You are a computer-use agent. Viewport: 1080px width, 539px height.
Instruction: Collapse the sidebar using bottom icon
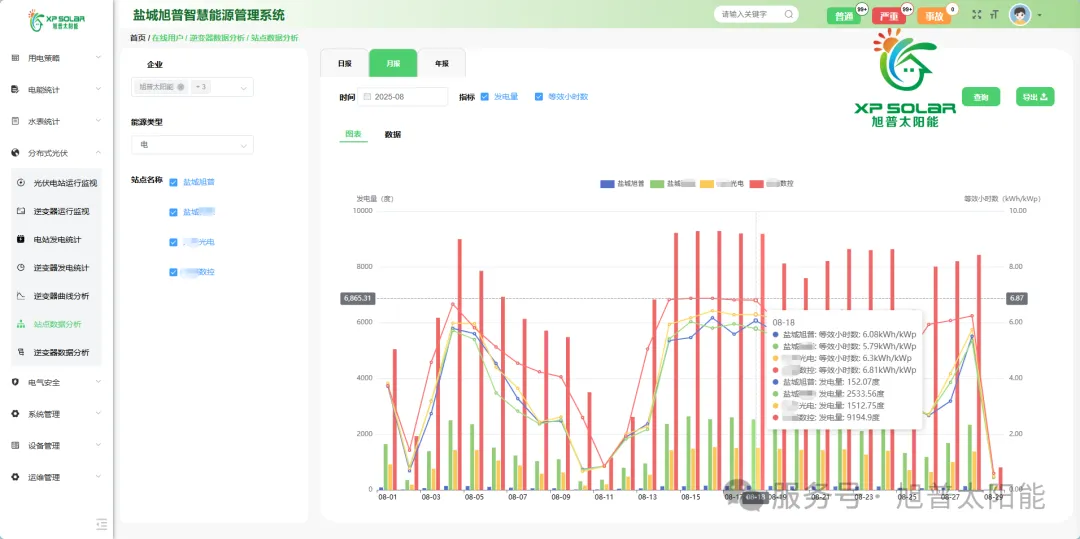click(101, 523)
